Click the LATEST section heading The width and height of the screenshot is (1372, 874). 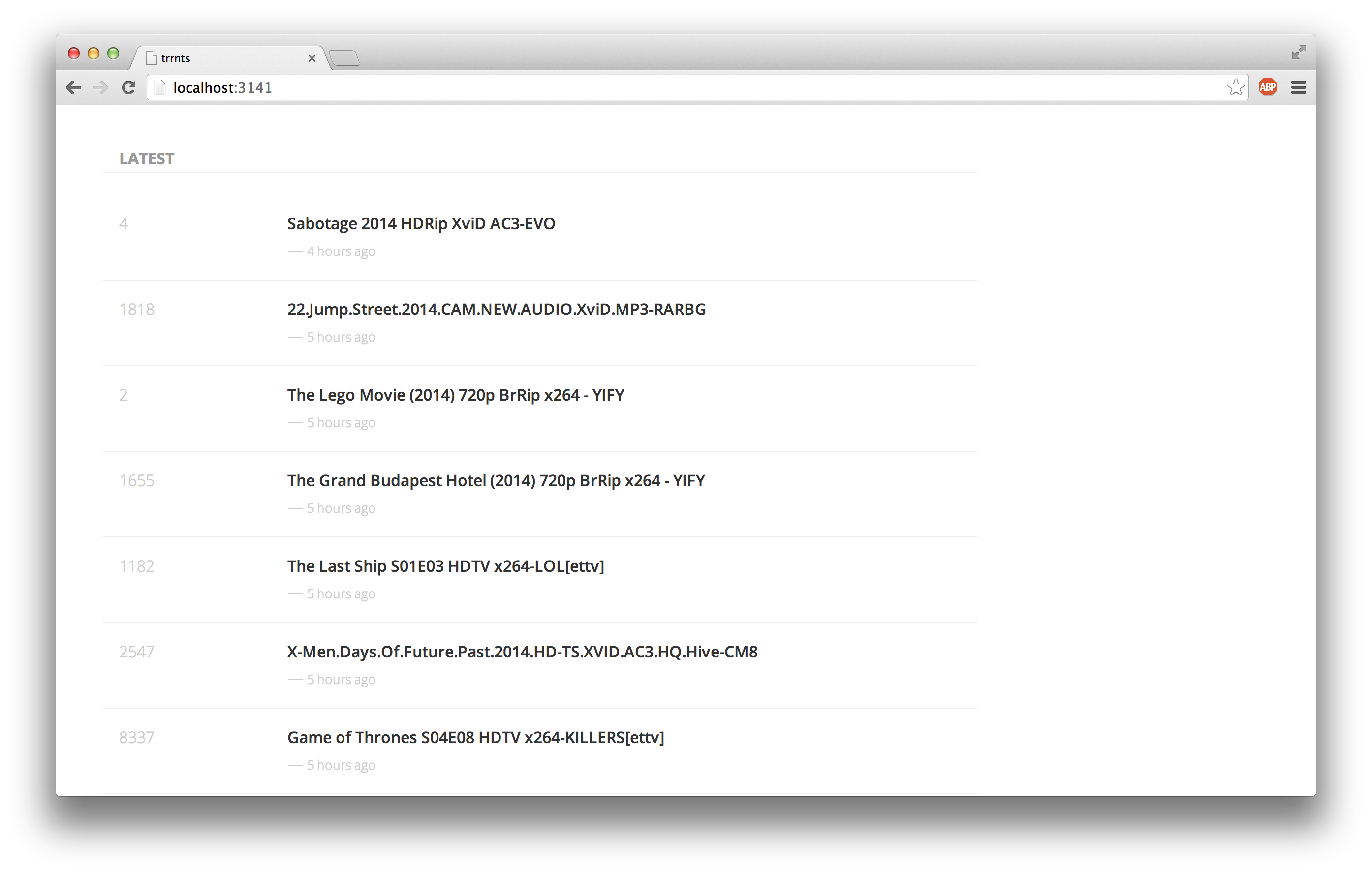point(147,159)
